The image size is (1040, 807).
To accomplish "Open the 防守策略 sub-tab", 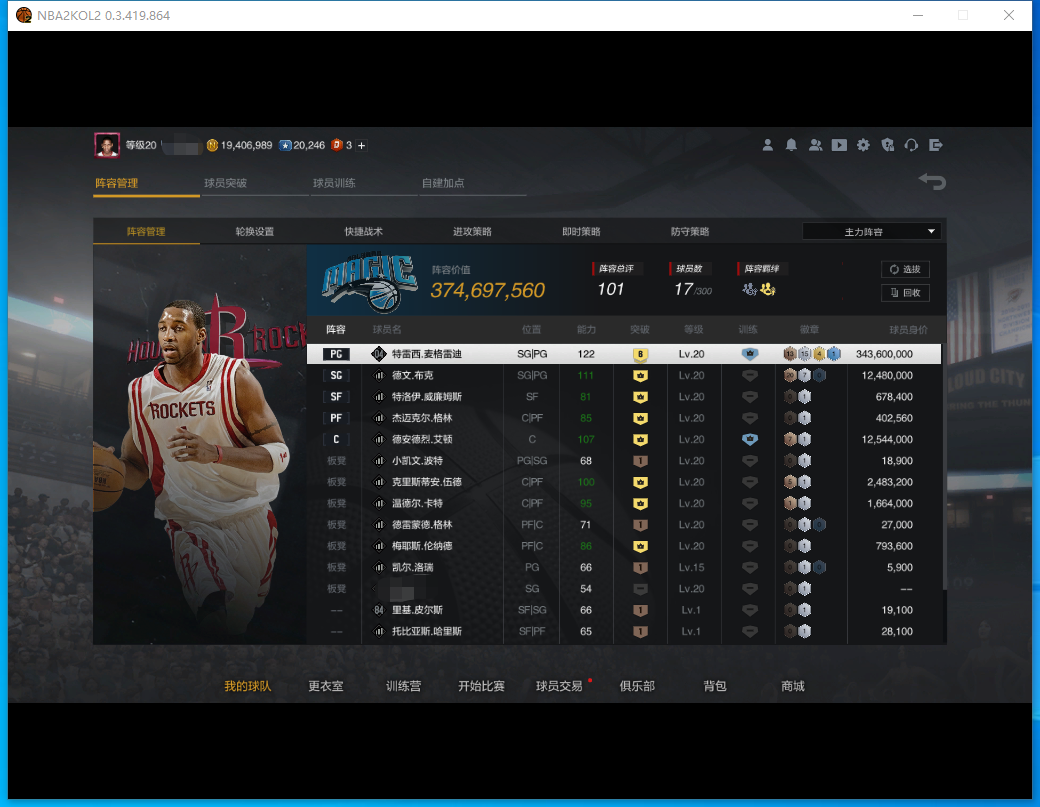I will [x=690, y=231].
